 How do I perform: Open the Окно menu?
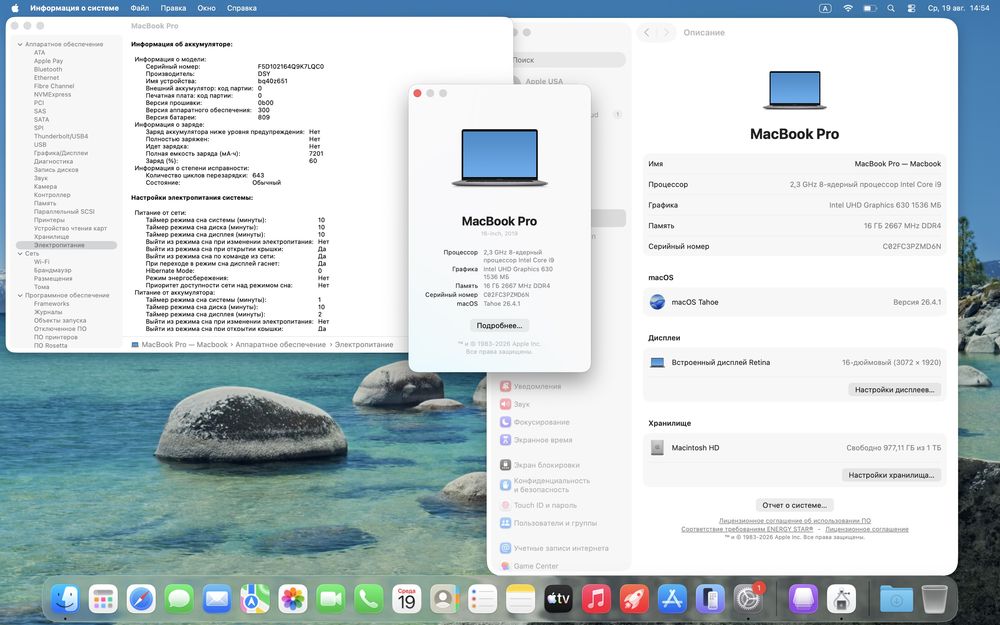click(x=207, y=8)
